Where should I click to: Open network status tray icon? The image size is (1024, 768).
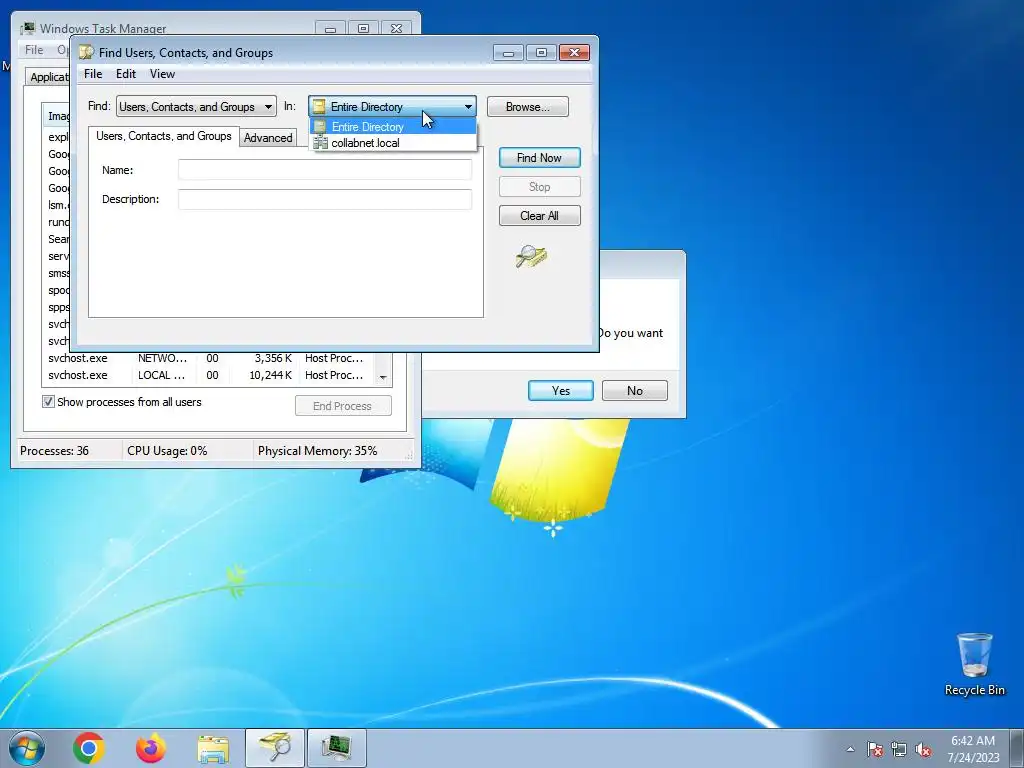899,749
